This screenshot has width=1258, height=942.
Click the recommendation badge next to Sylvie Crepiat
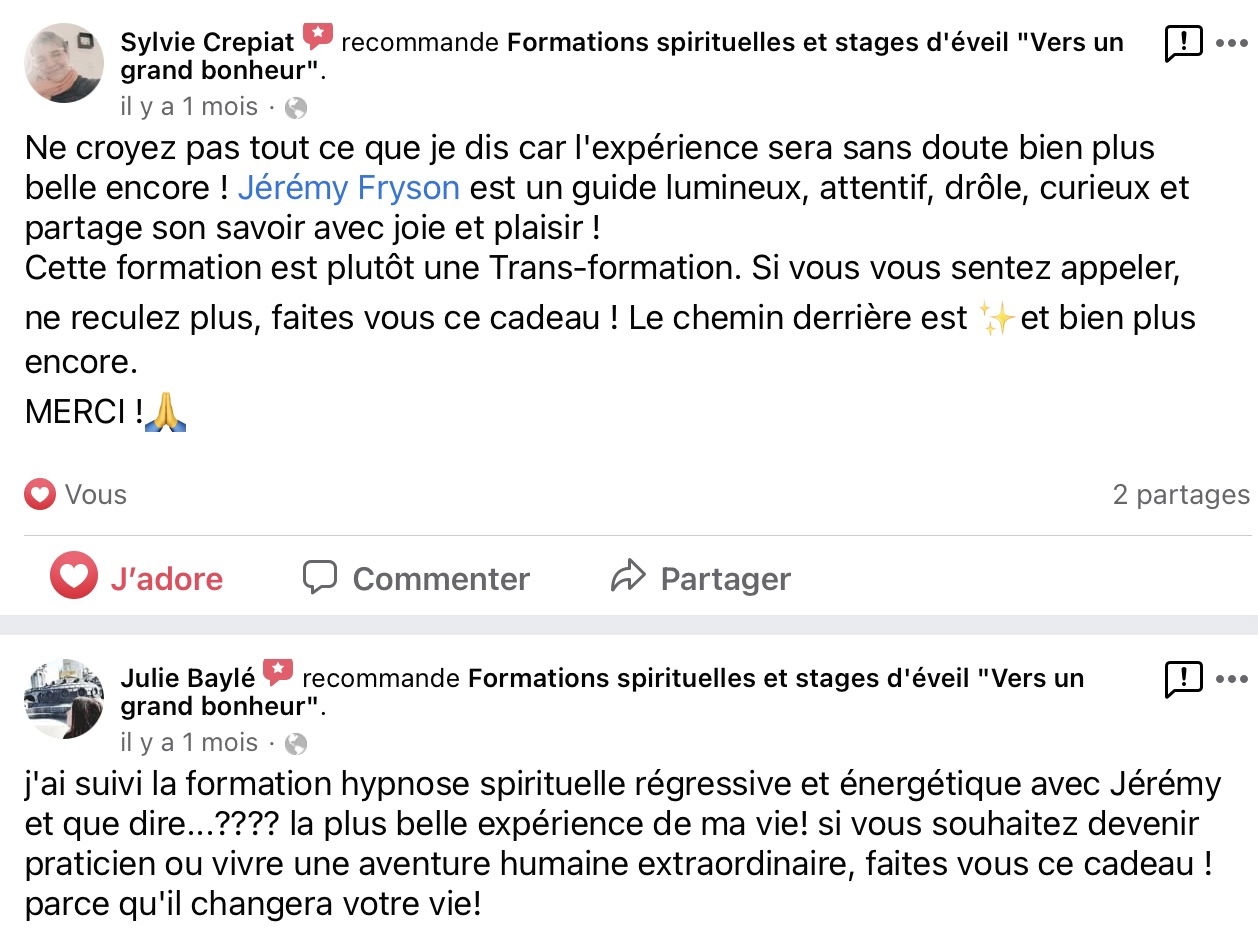(x=318, y=38)
